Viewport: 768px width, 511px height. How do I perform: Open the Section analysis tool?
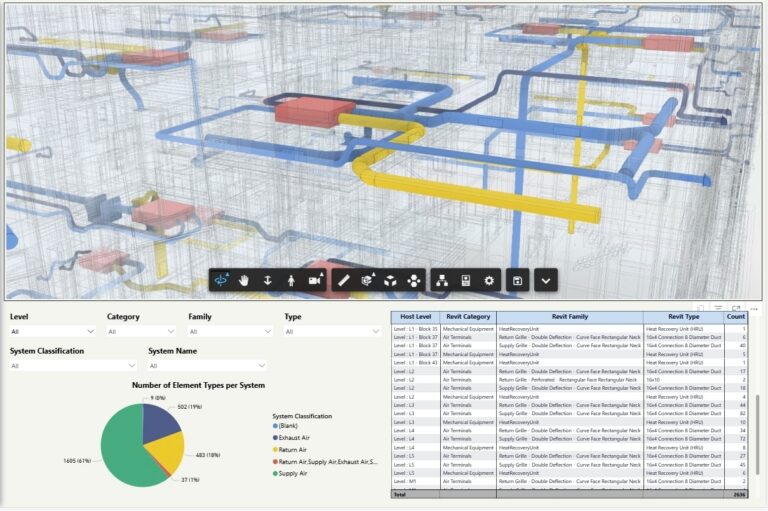(367, 280)
